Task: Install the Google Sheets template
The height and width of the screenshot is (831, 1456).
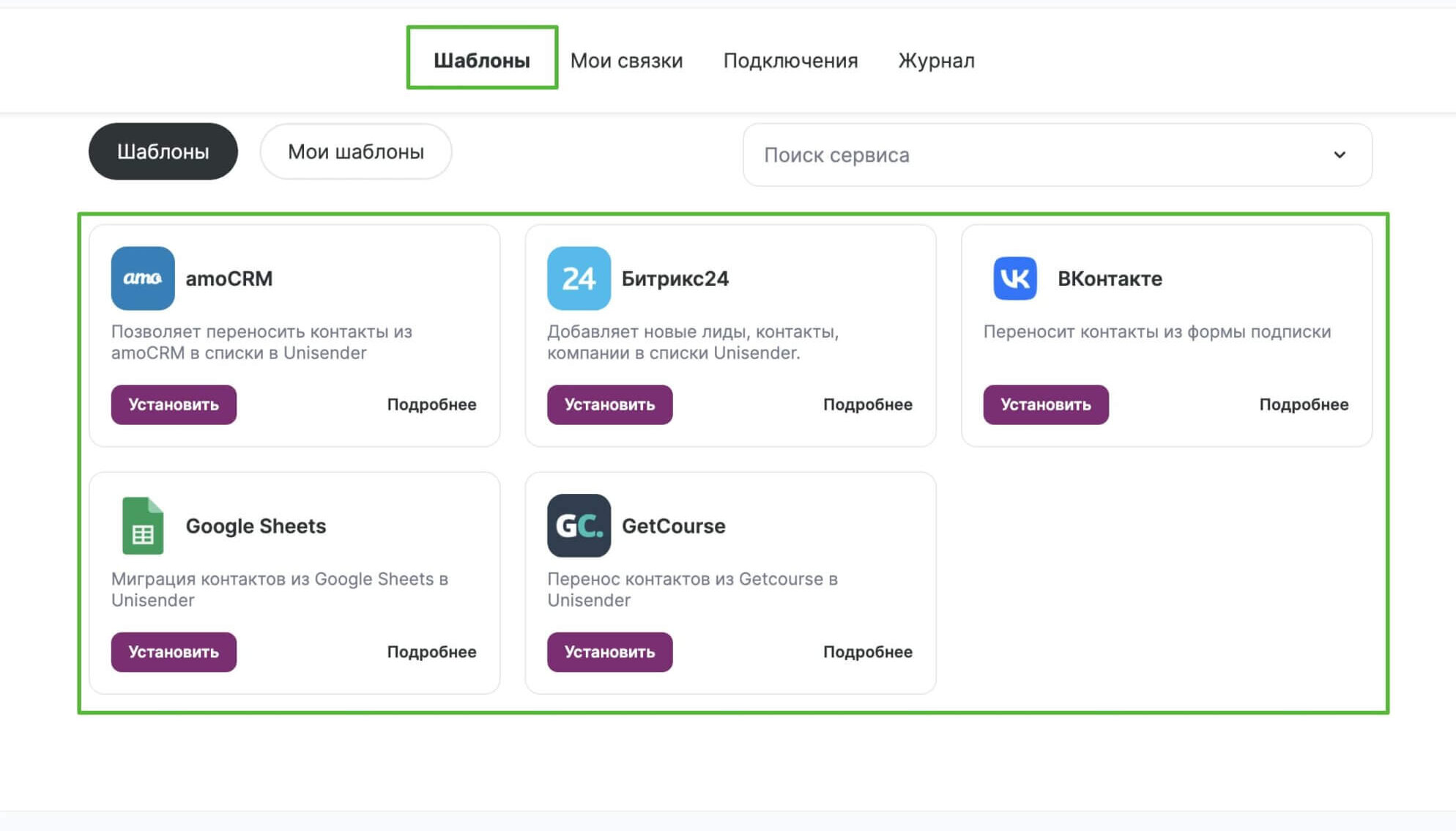Action: click(174, 651)
